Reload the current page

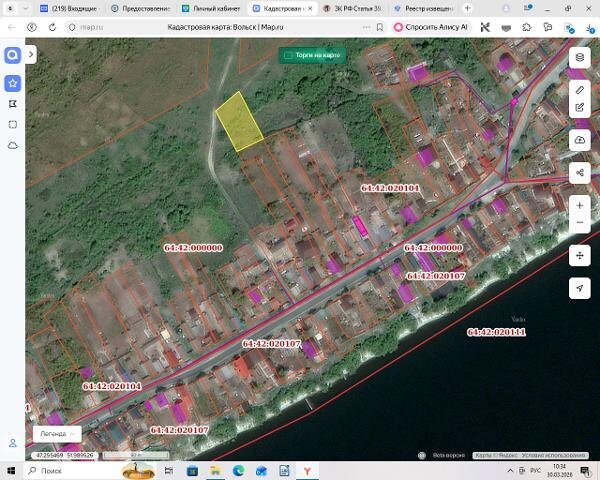click(52, 27)
